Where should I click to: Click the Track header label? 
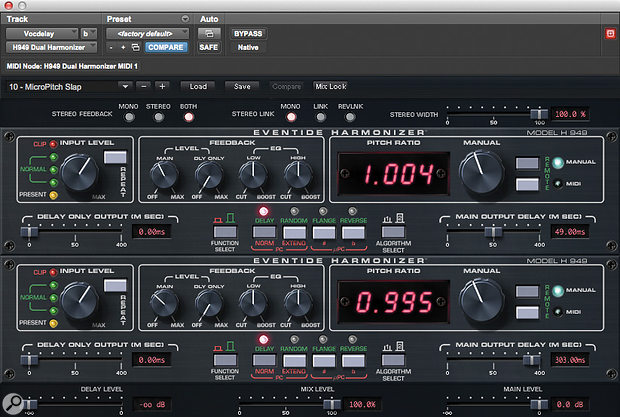(17, 19)
